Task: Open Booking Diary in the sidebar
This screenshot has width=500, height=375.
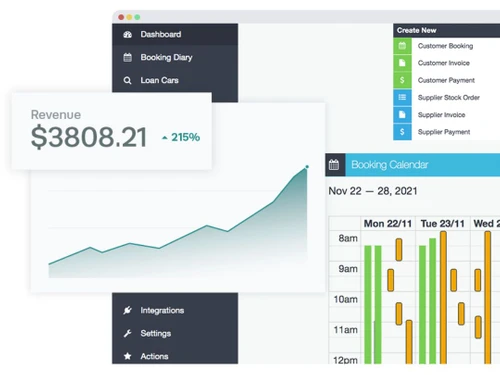Action: 175,57
